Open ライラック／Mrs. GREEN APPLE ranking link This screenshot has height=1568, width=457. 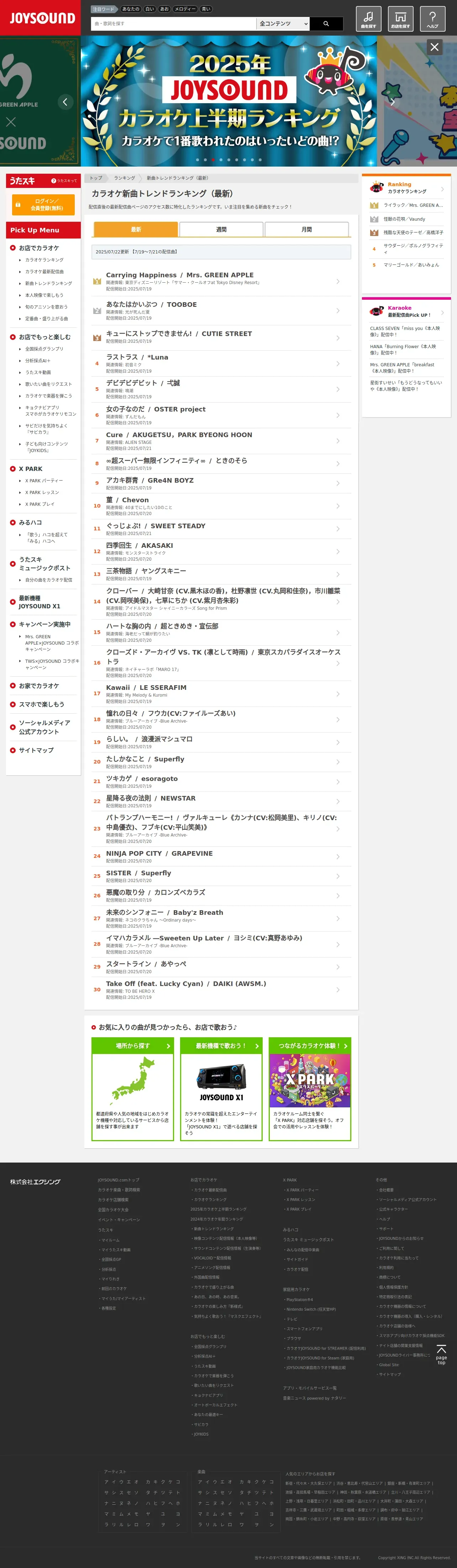click(x=413, y=205)
